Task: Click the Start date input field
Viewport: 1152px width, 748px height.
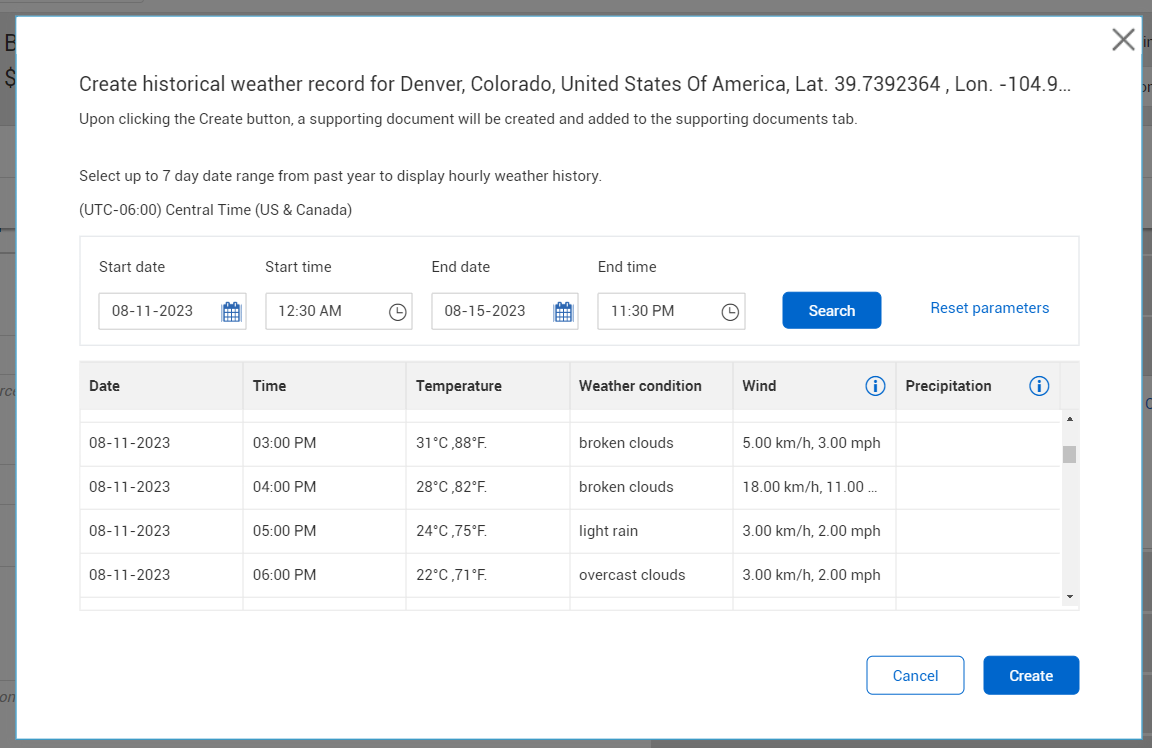Action: [158, 311]
